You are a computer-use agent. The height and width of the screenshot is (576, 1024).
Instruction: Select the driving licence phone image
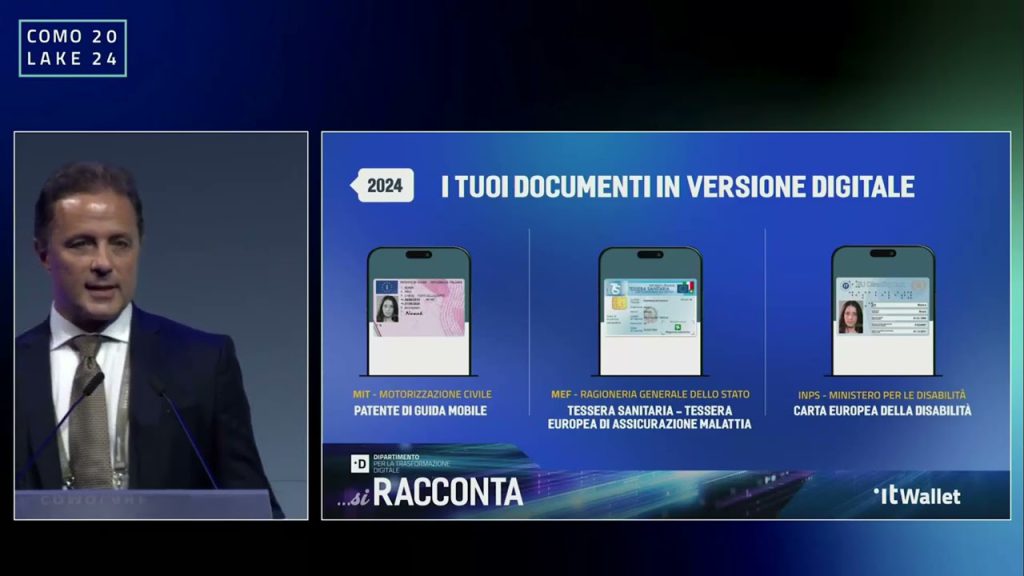419,312
